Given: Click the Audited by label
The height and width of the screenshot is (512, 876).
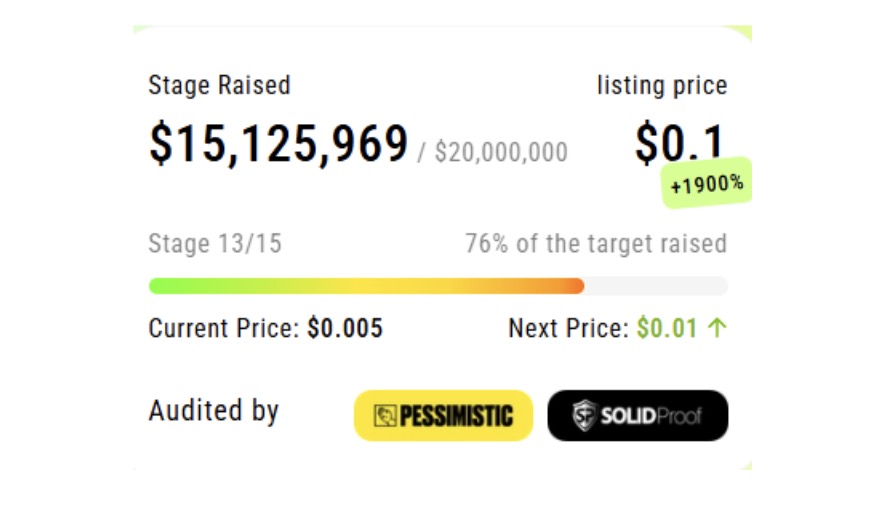Looking at the screenshot, I should (x=213, y=411).
